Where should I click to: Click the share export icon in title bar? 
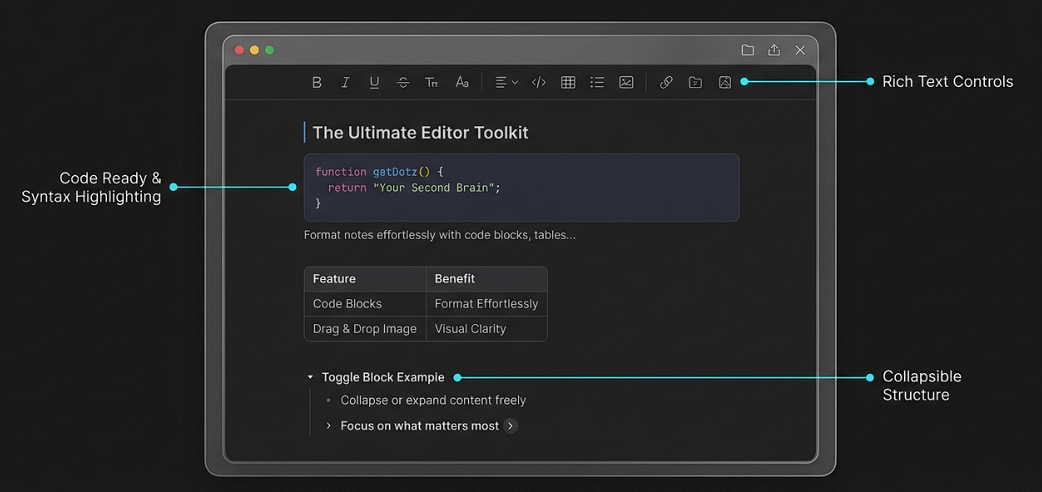pos(774,50)
